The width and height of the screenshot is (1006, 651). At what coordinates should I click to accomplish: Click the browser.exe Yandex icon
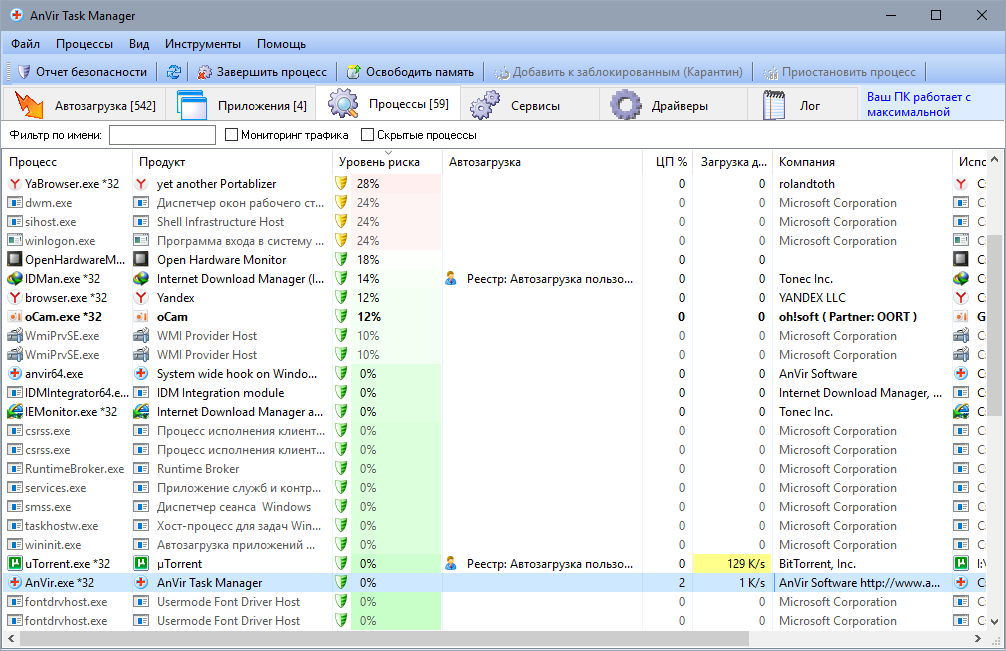(14, 298)
